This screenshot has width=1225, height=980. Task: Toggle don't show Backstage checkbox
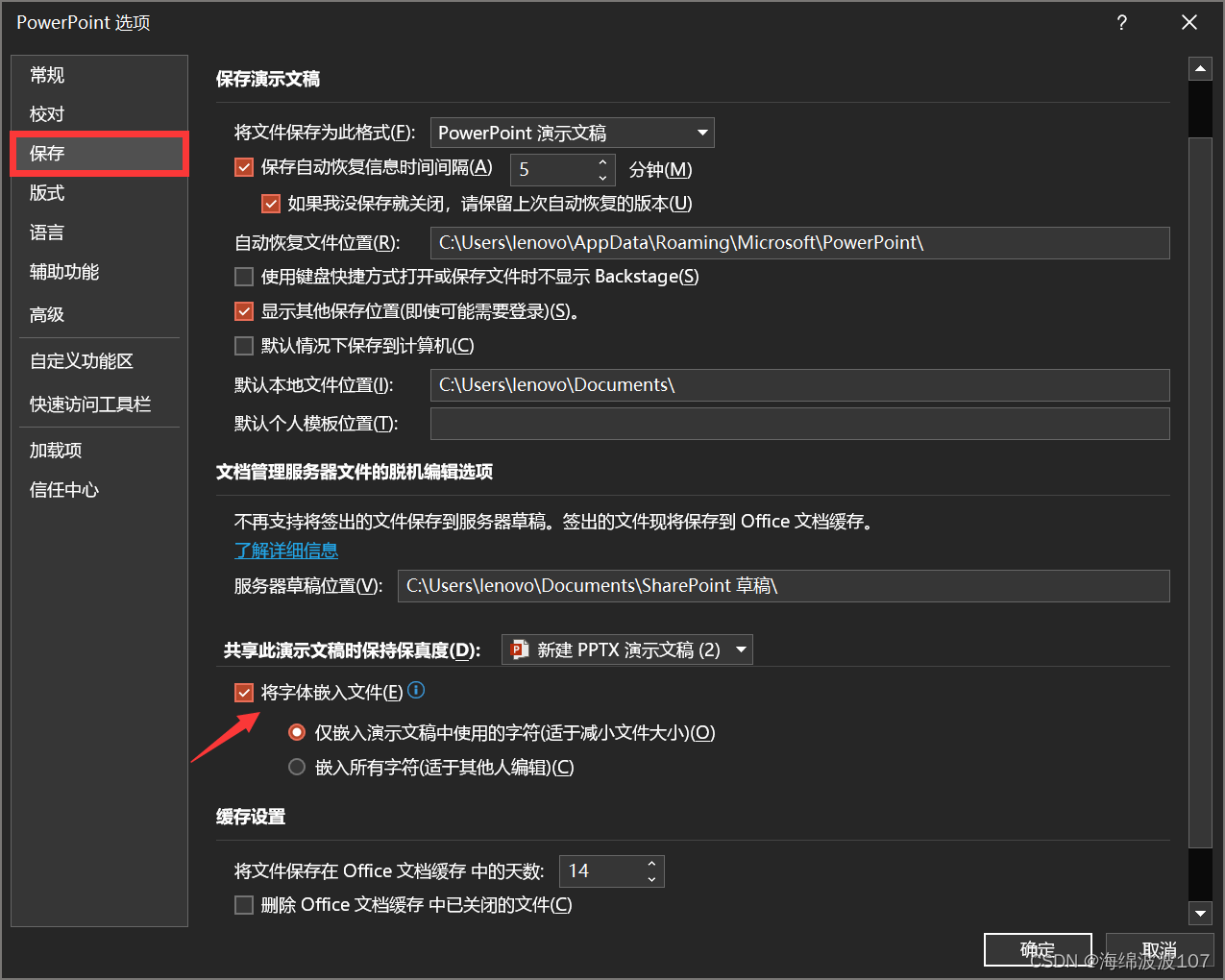coord(244,277)
